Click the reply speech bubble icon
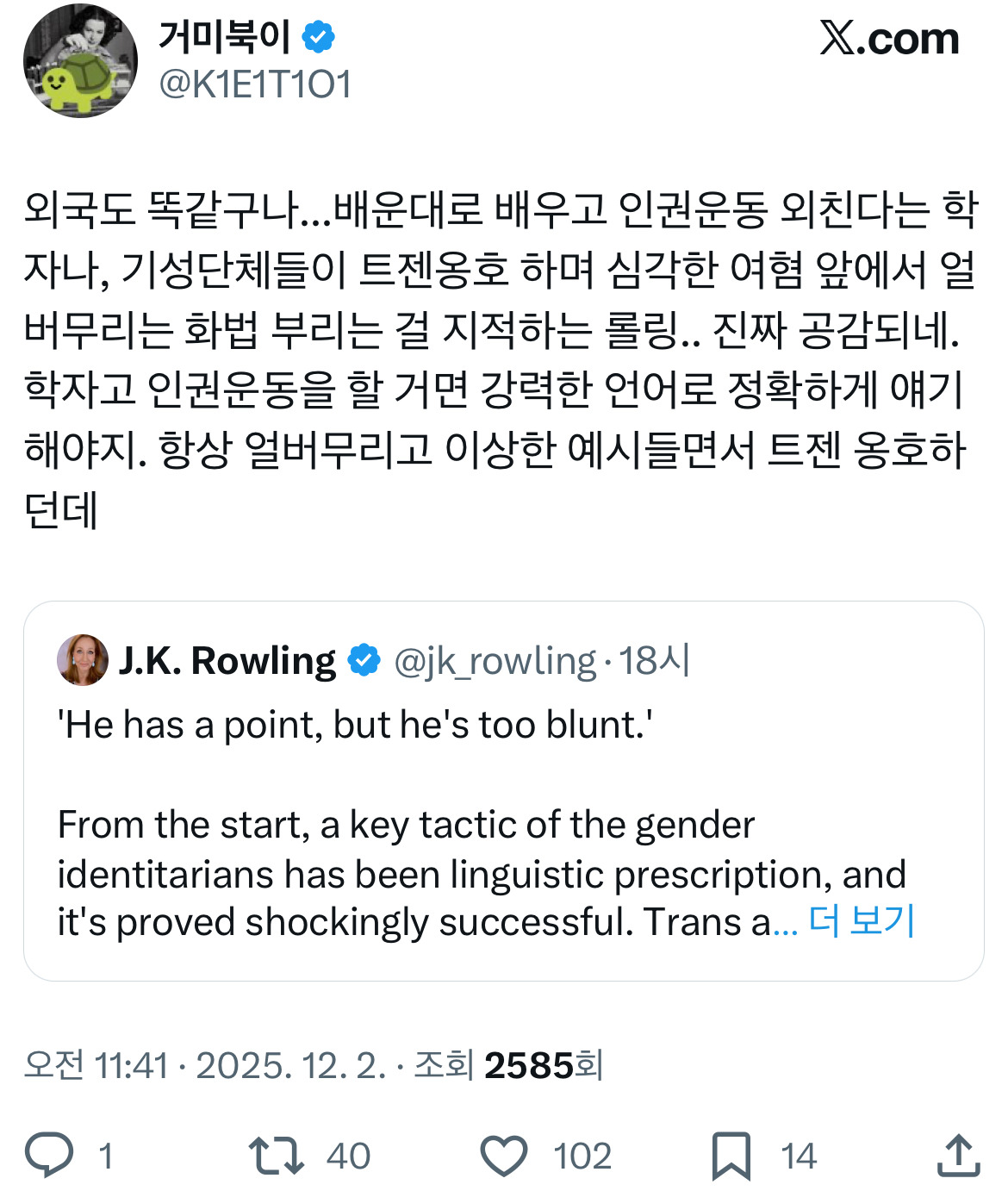 click(x=49, y=1155)
